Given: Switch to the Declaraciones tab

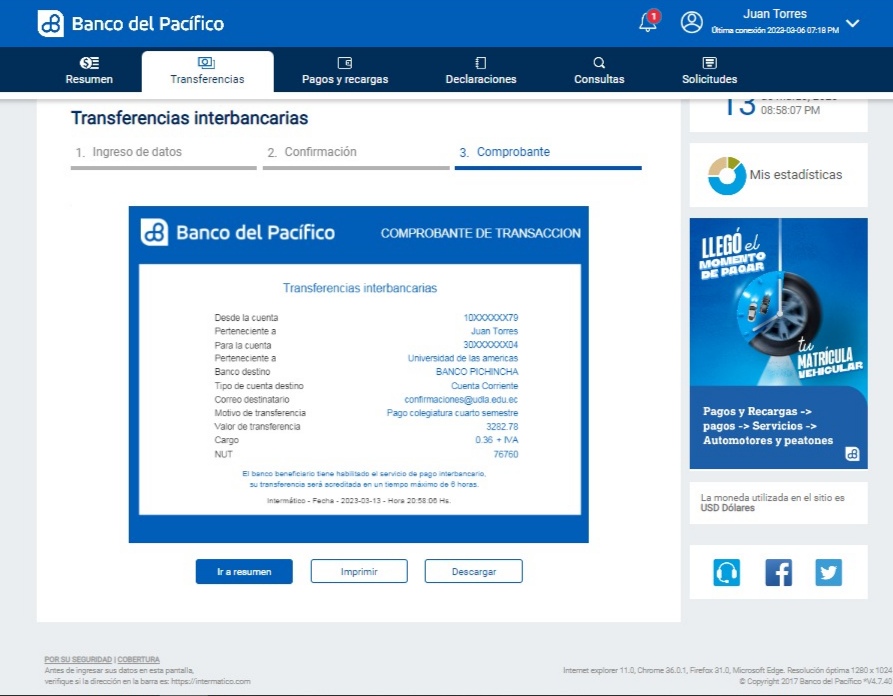Looking at the screenshot, I should [481, 71].
